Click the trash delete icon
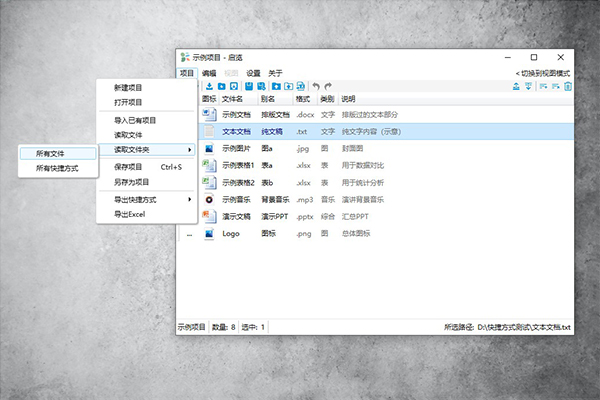Viewport: 600px width, 400px height. click(x=568, y=86)
